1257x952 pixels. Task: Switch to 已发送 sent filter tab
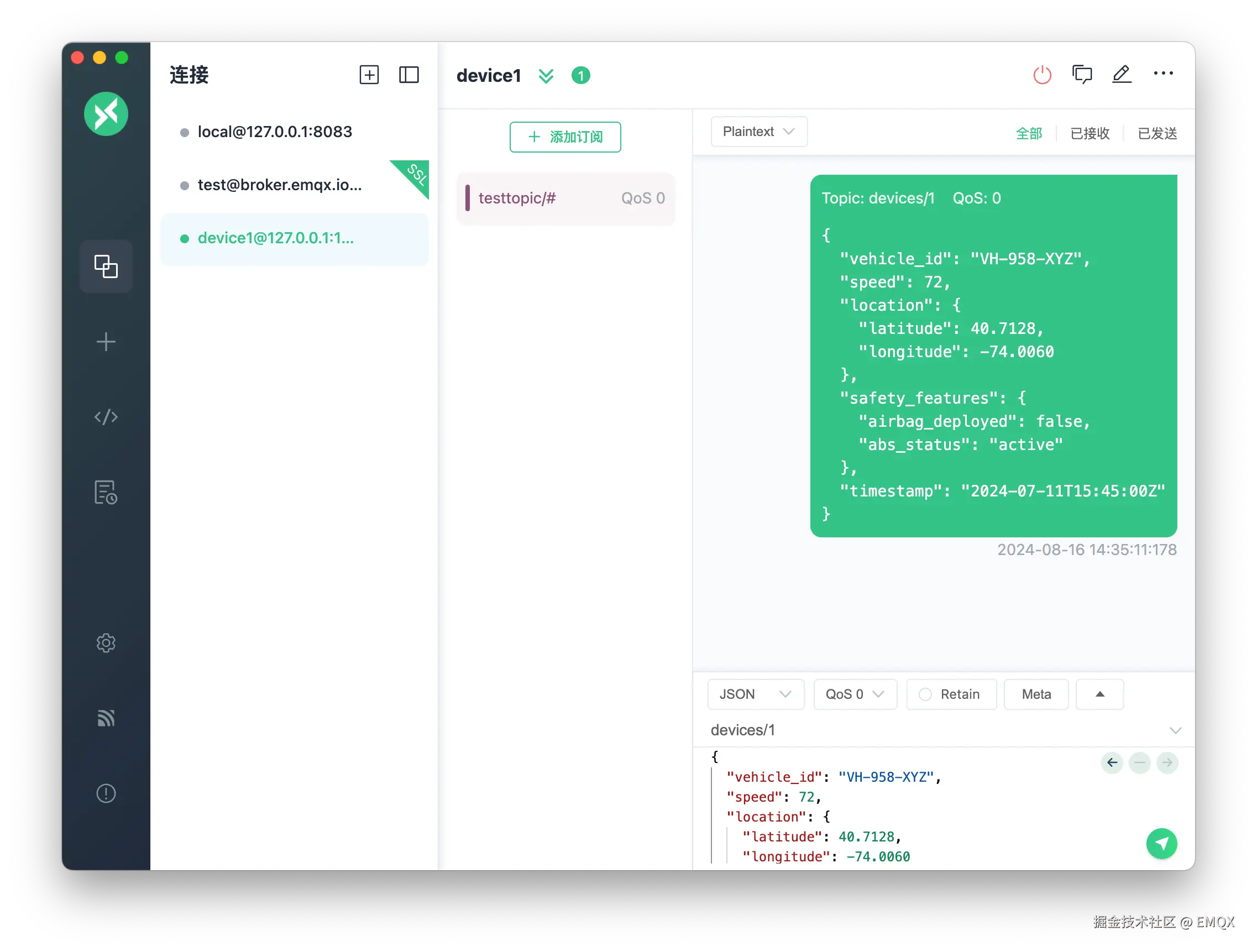coord(1157,134)
